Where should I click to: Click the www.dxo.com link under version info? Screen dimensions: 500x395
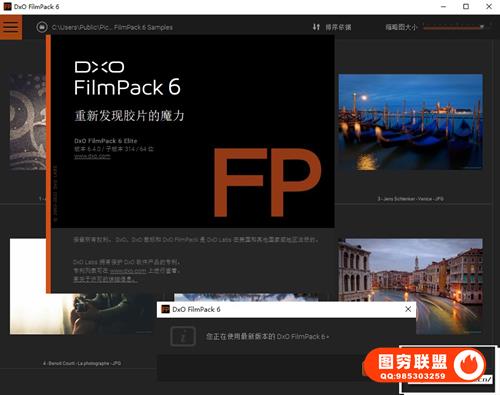click(92, 156)
